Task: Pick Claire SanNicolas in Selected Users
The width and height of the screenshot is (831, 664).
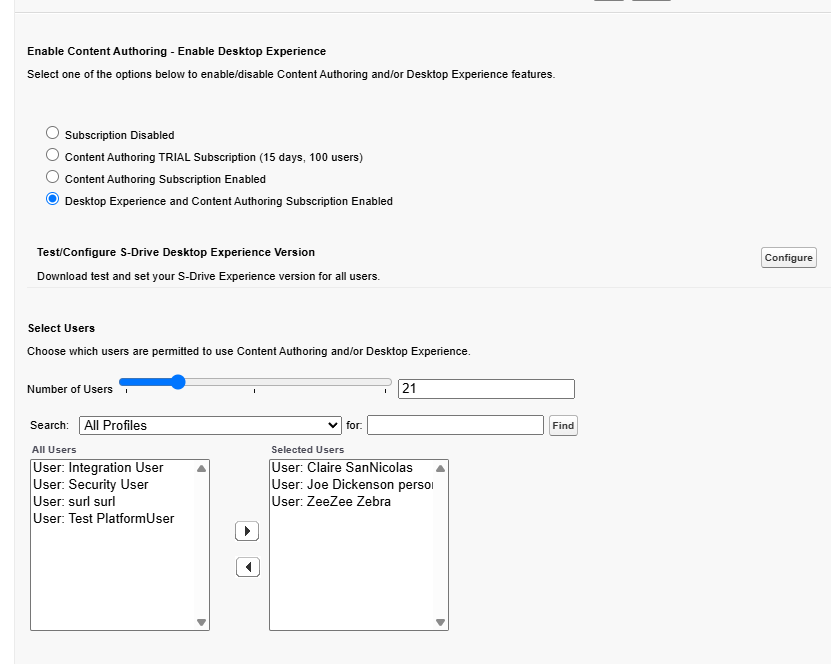Action: [342, 468]
